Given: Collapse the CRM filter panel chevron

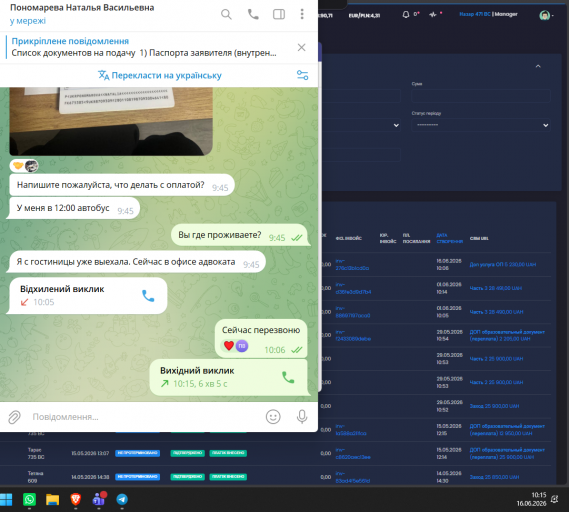Looking at the screenshot, I should pos(538,66).
